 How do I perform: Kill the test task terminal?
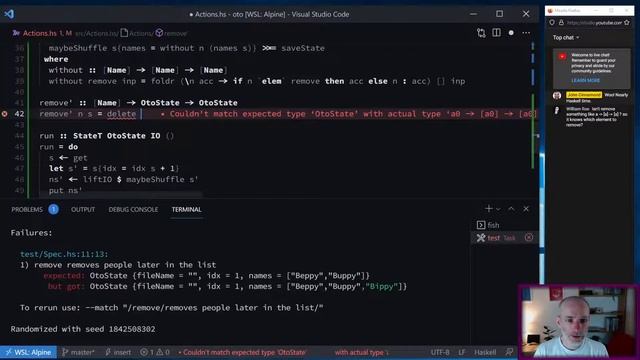click(529, 238)
